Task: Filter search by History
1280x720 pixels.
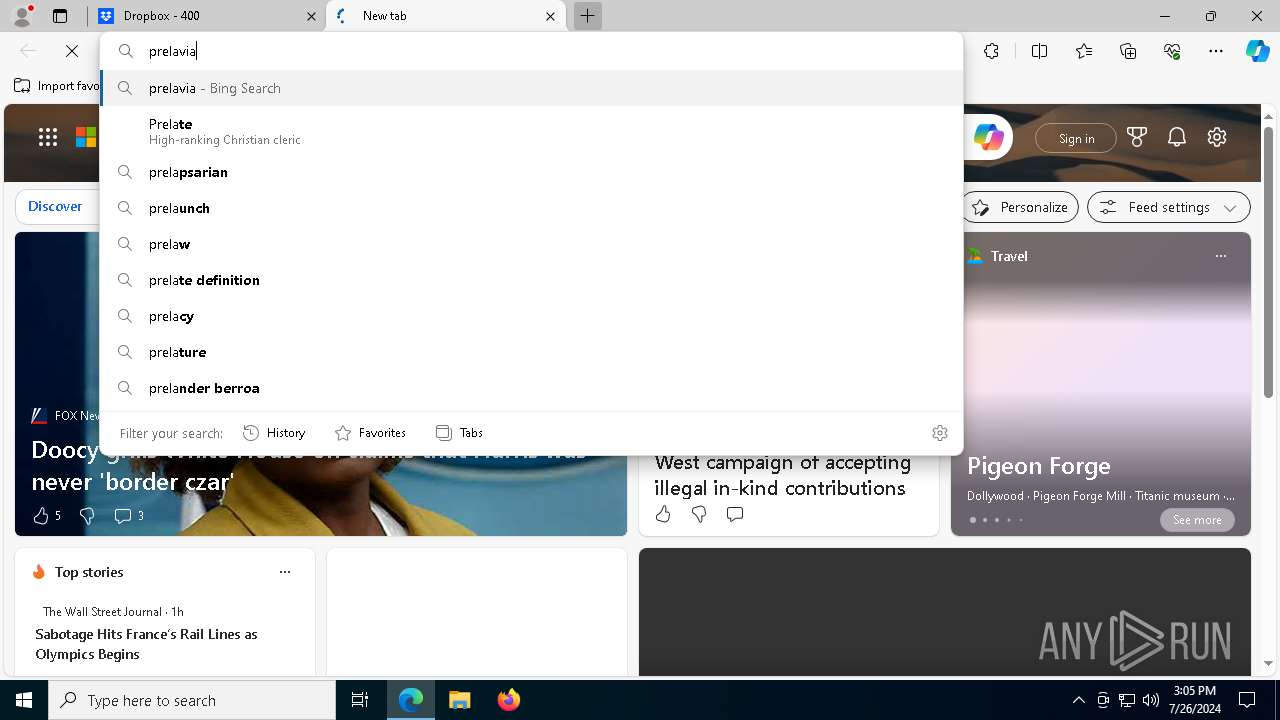Action: click(x=274, y=433)
